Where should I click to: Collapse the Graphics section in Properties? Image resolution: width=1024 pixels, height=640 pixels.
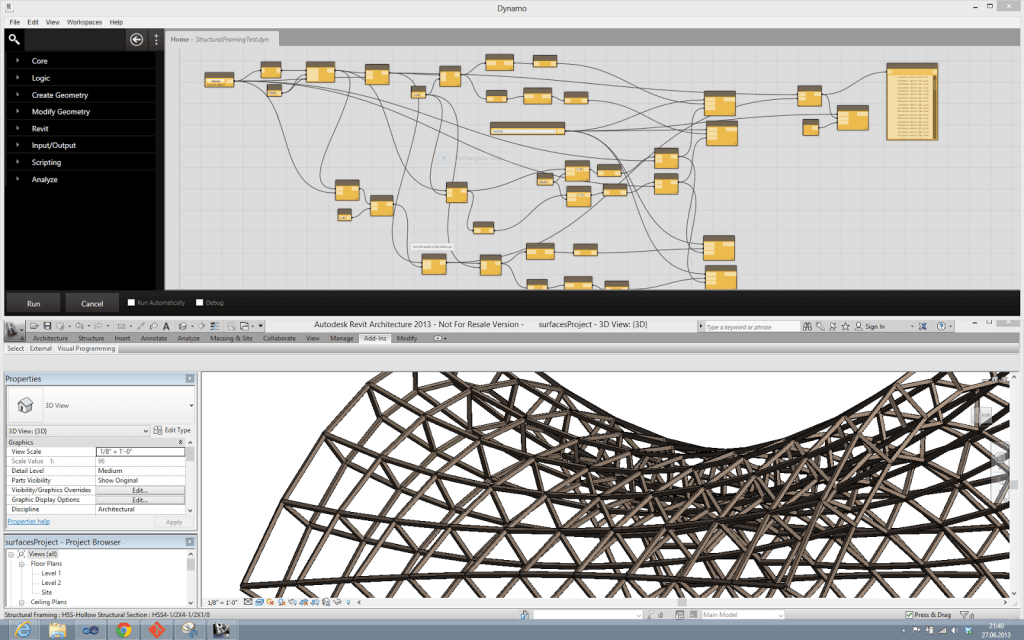(x=180, y=442)
